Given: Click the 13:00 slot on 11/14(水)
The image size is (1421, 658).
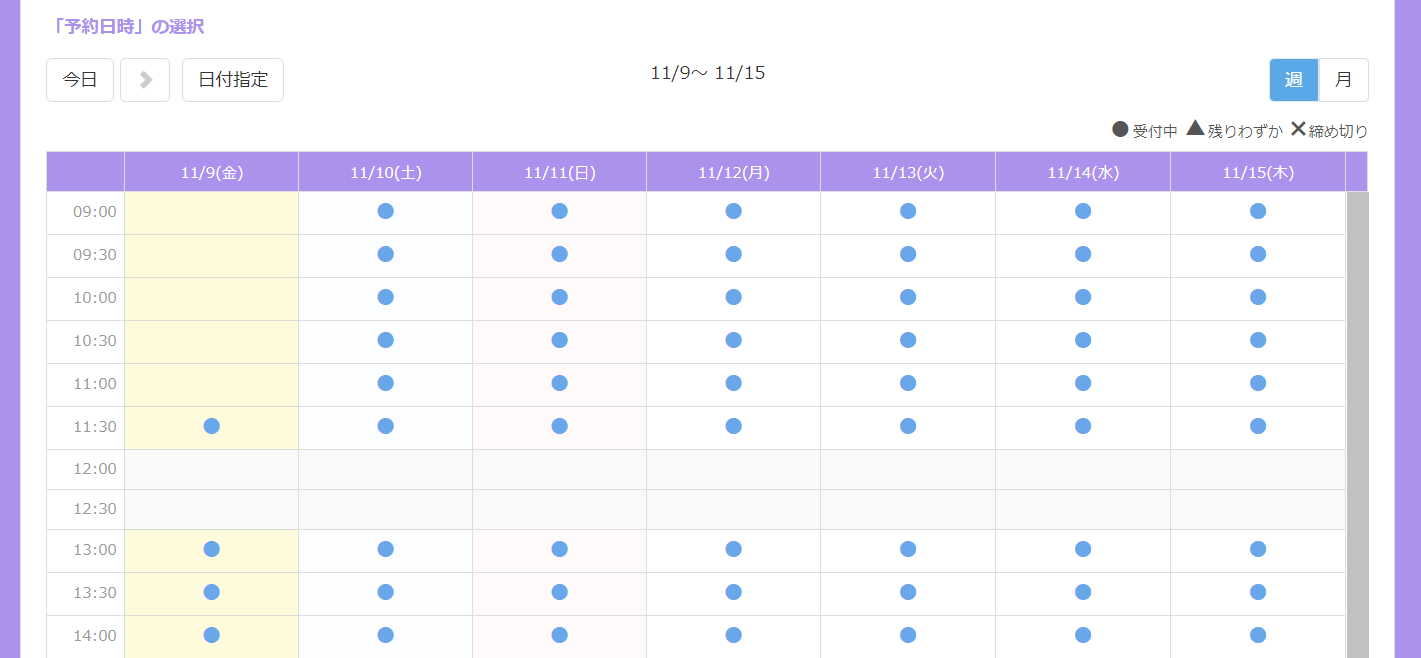Looking at the screenshot, I should click(1083, 549).
